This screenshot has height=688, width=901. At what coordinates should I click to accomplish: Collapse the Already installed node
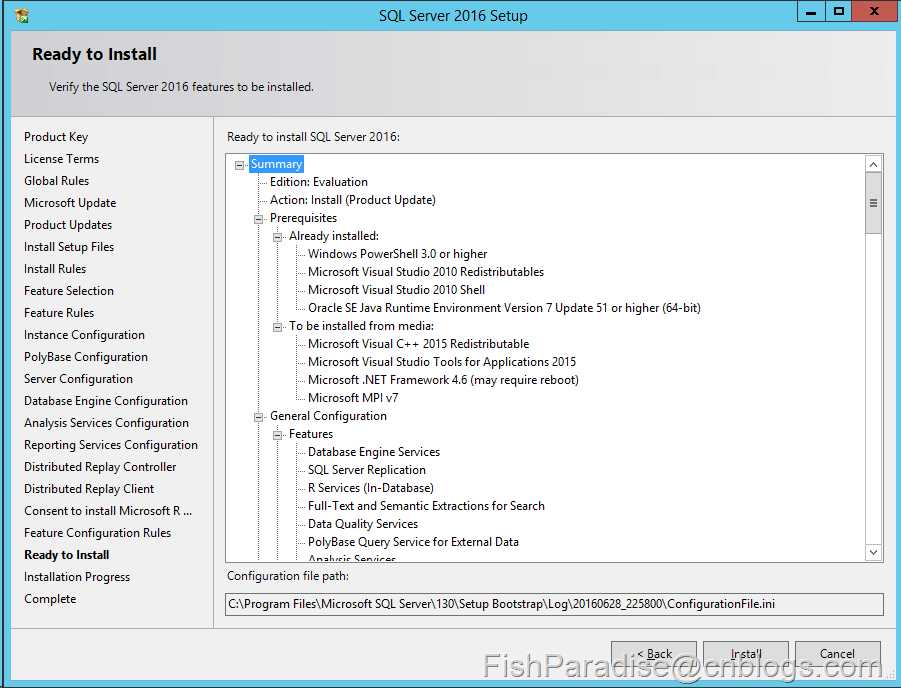point(278,237)
